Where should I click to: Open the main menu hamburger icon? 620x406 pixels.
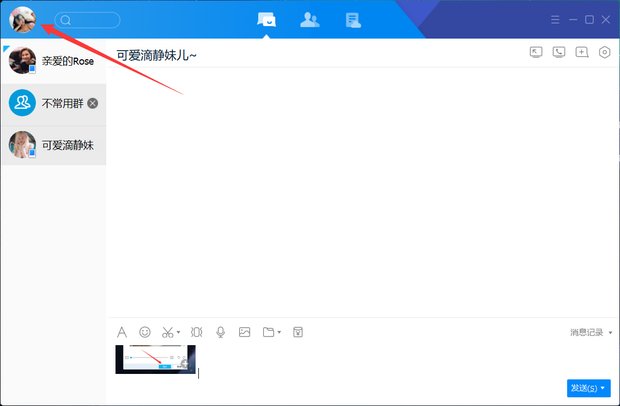click(555, 20)
